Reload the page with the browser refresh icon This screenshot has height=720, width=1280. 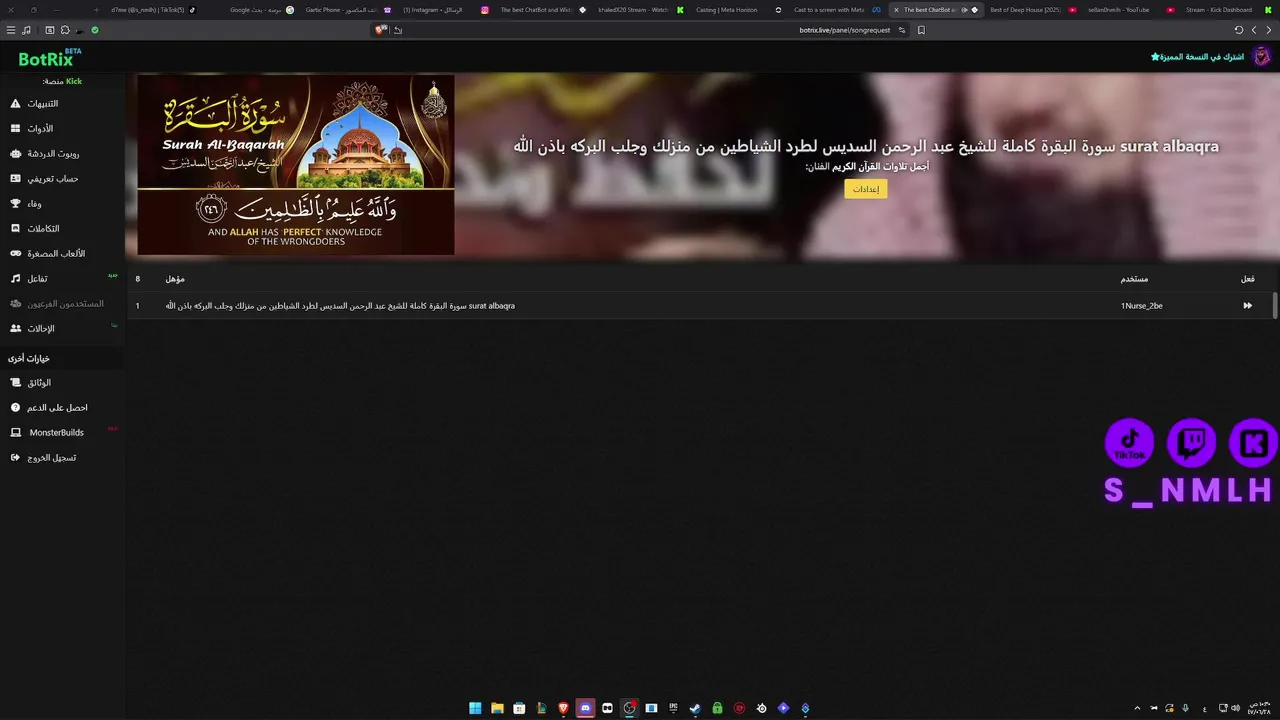(1239, 30)
